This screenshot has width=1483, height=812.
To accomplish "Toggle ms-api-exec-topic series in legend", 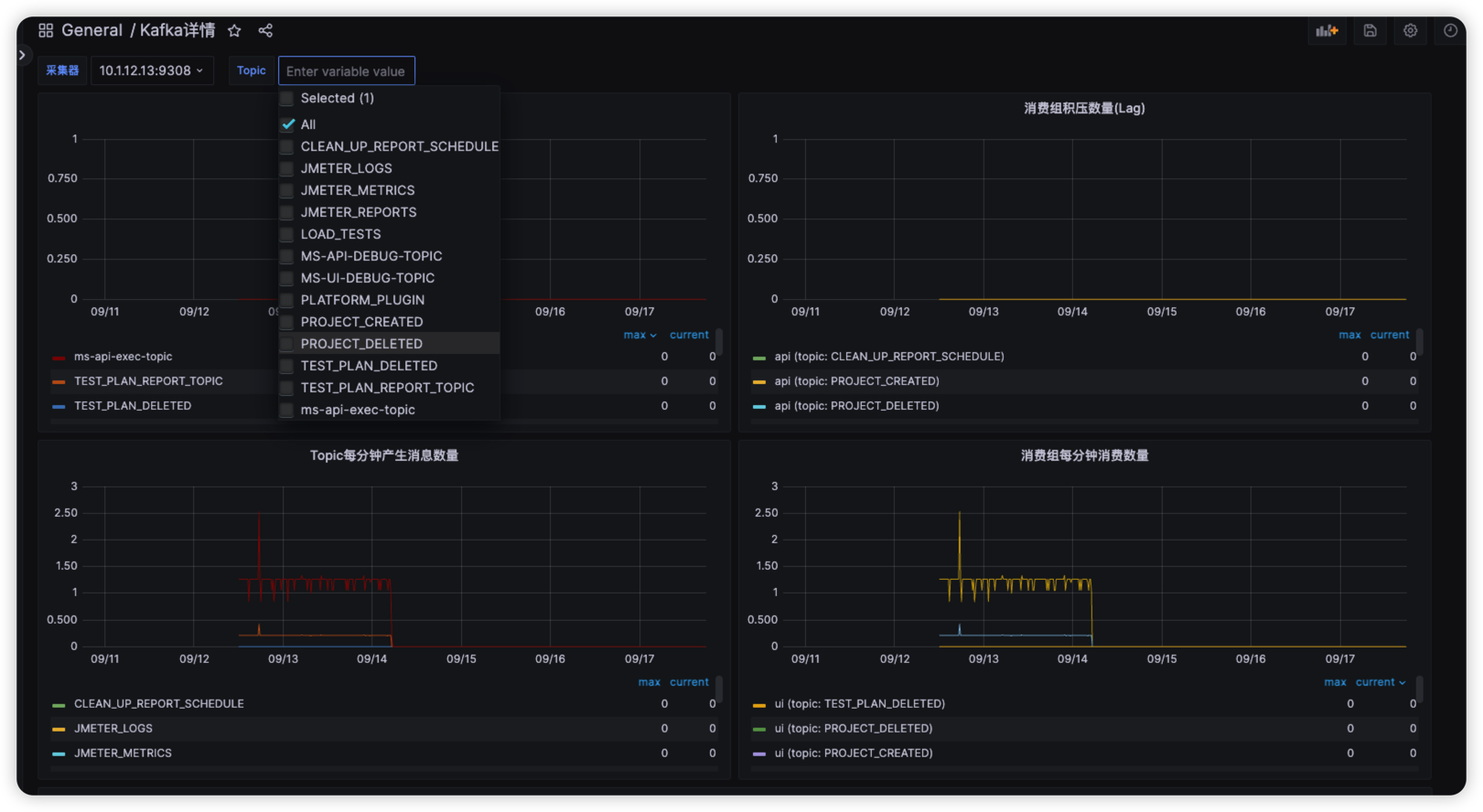I will click(123, 357).
